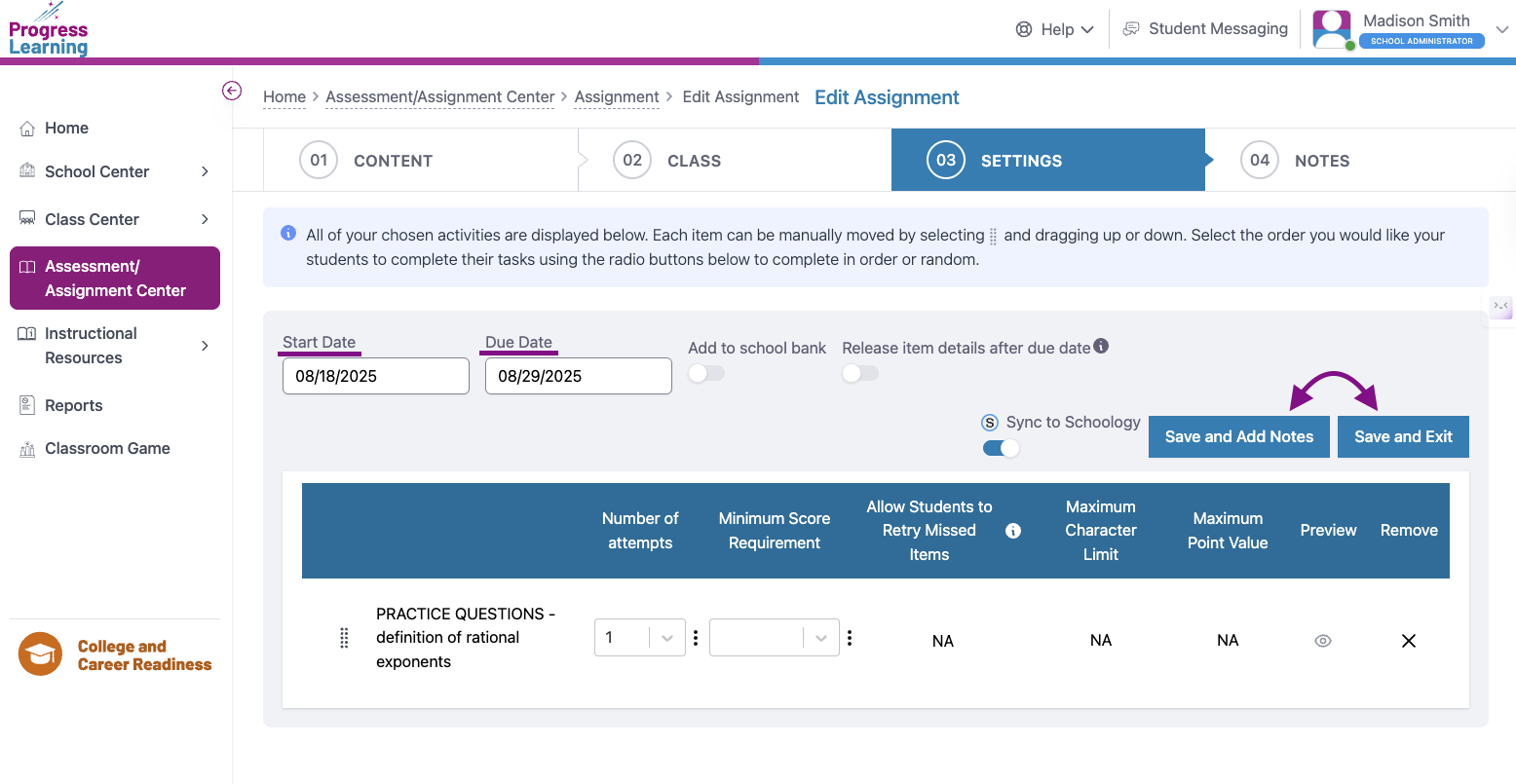
Task: Select step 03 Settings
Action: [1048, 160]
